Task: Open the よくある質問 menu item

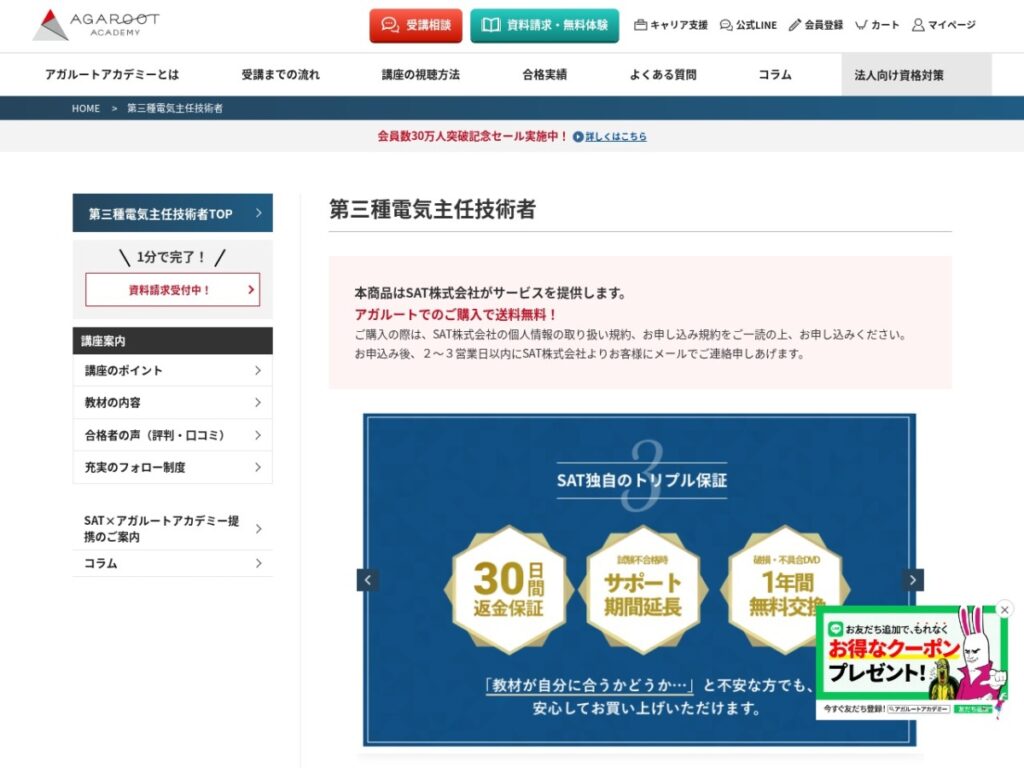Action: click(x=663, y=74)
